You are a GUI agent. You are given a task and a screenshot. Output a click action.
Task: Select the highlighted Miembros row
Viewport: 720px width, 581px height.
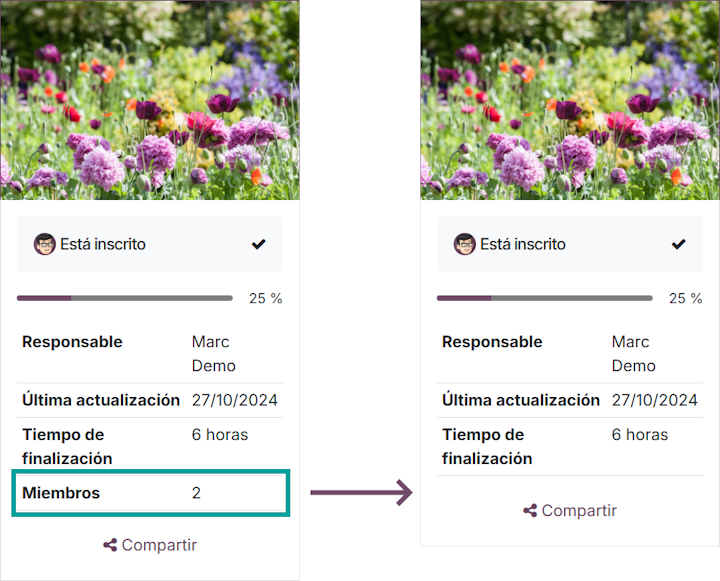pyautogui.click(x=151, y=493)
